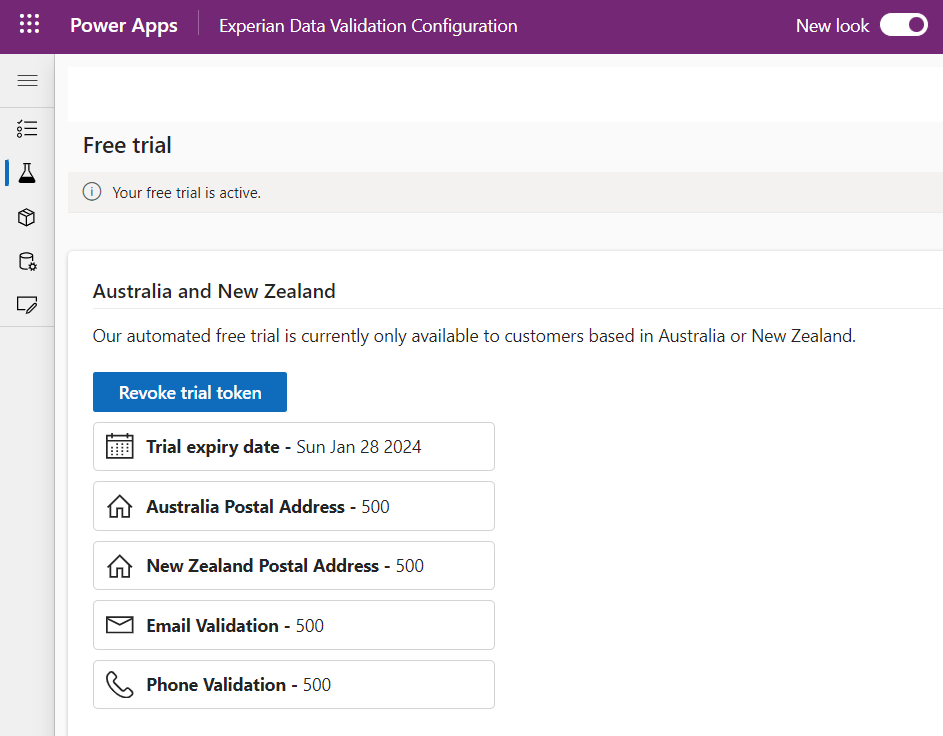Toggle the New look switch

[x=903, y=26]
